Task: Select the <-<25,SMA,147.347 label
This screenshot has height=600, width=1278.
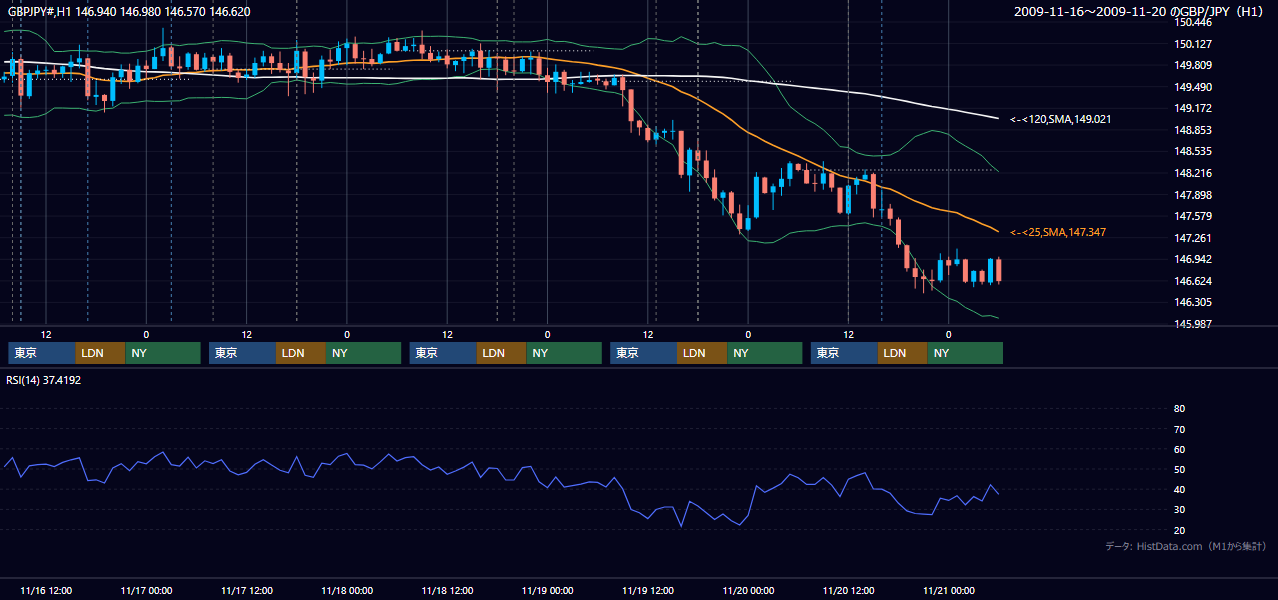Action: pos(1057,232)
